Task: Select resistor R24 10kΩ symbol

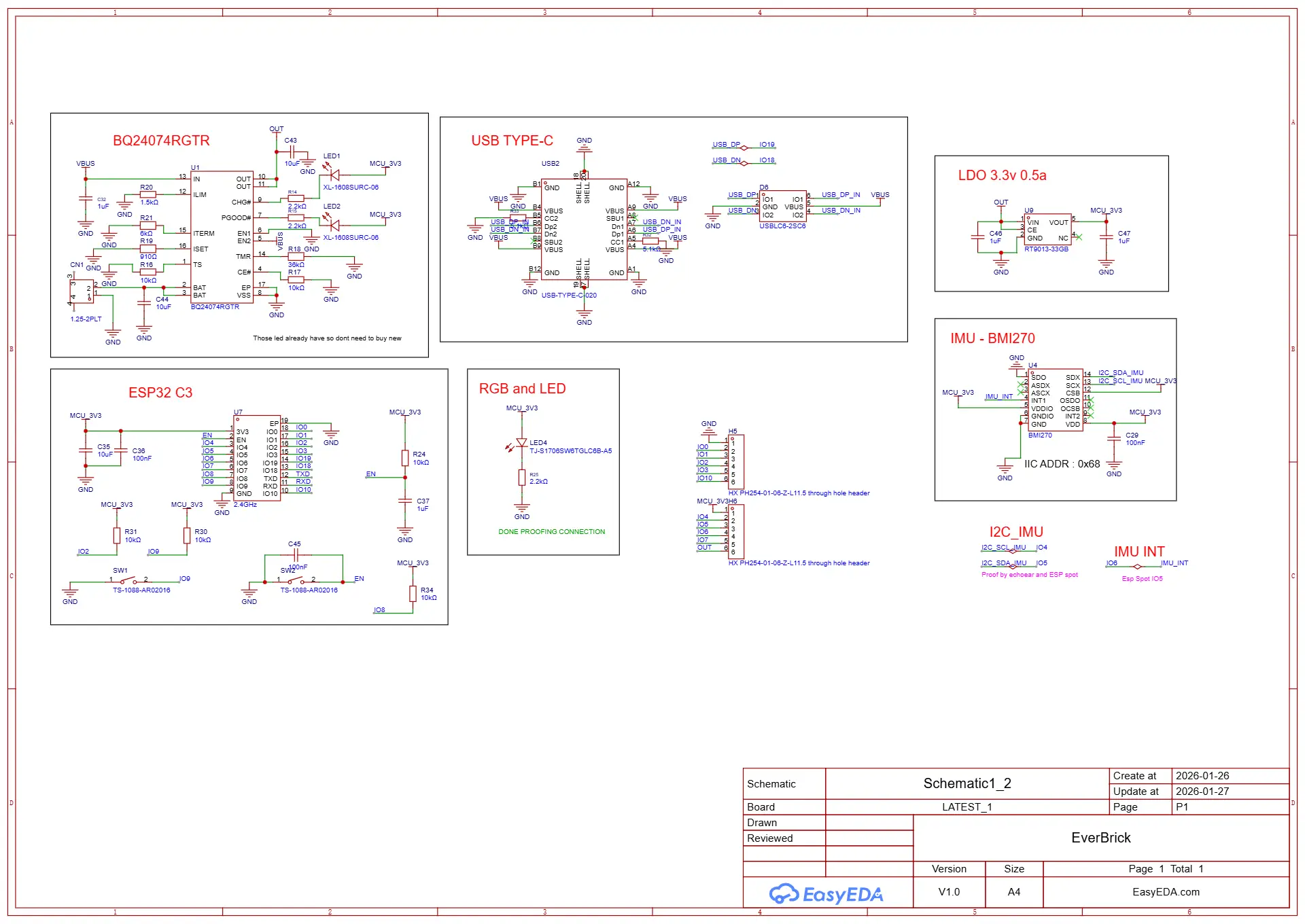Action: (x=405, y=459)
